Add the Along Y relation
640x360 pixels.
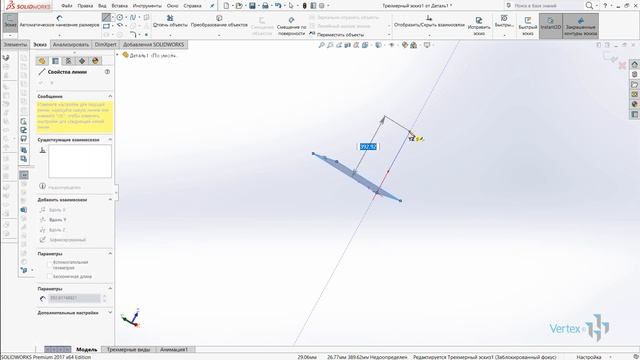tap(53, 220)
